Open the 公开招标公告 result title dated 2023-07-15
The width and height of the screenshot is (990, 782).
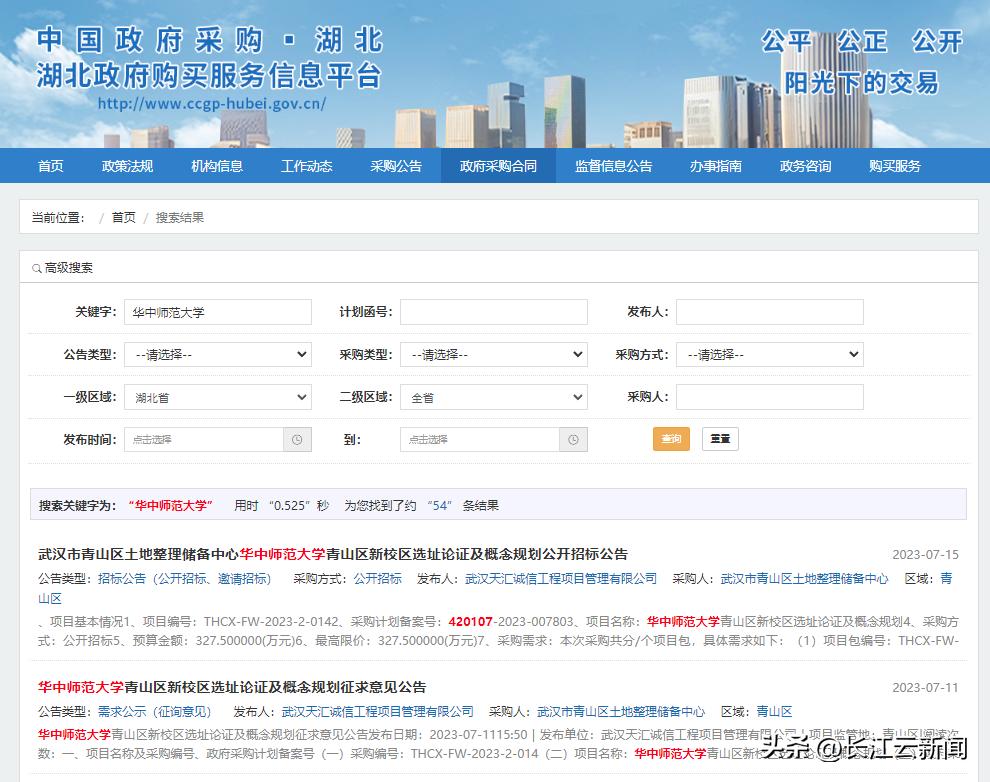[x=333, y=554]
